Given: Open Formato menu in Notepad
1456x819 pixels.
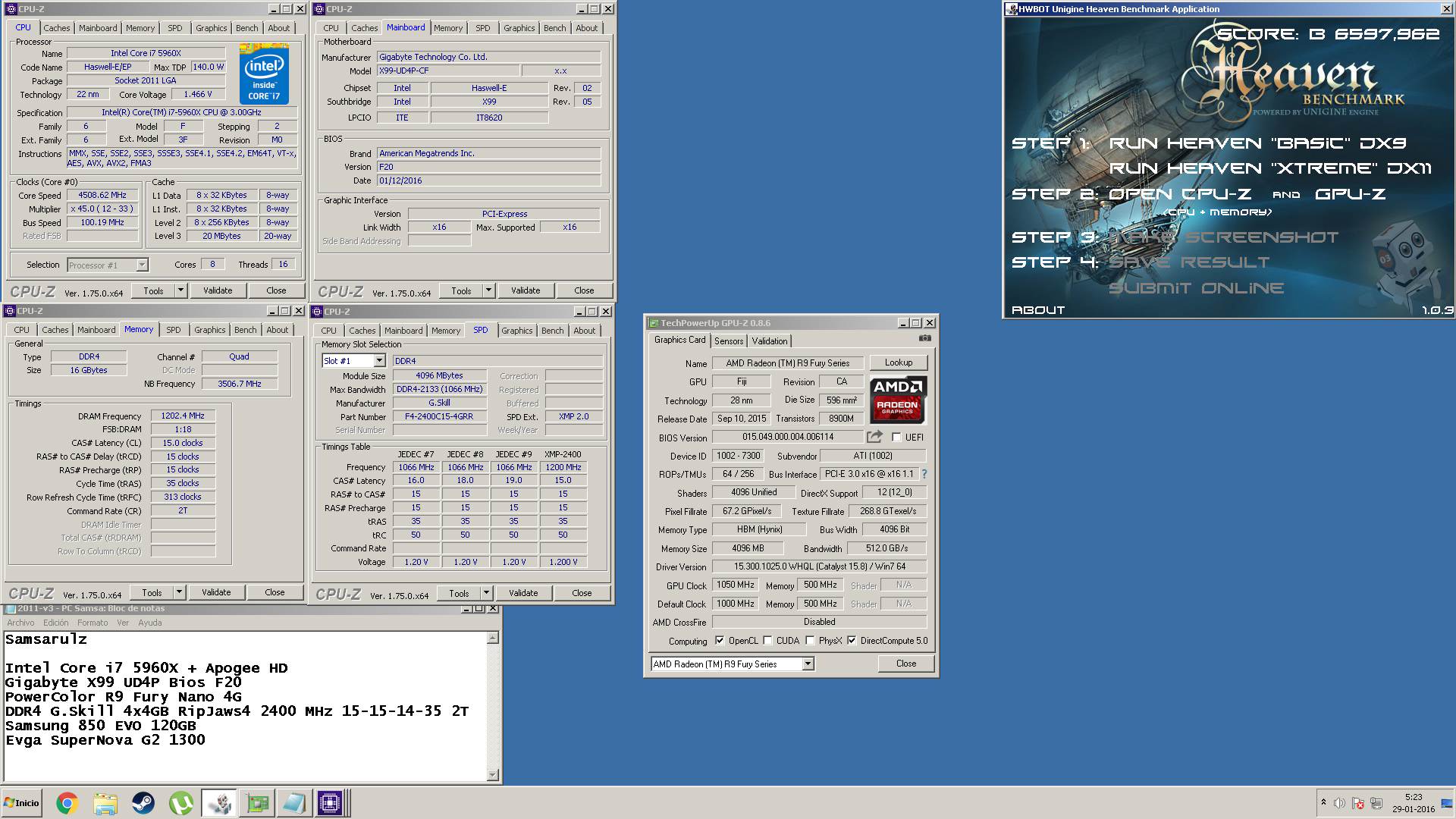Looking at the screenshot, I should point(93,623).
